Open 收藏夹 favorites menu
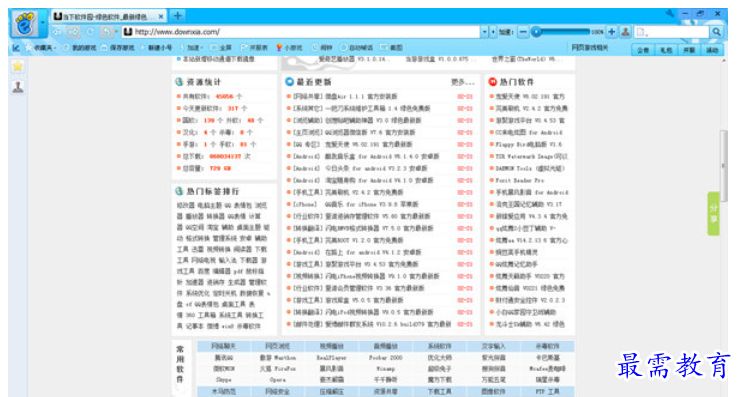This screenshot has width=739, height=397. pos(41,48)
